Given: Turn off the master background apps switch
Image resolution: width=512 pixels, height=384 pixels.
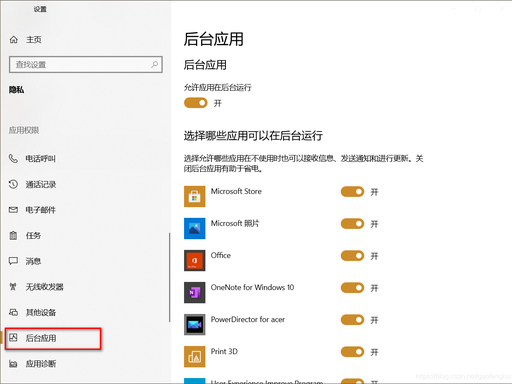Looking at the screenshot, I should tap(196, 103).
